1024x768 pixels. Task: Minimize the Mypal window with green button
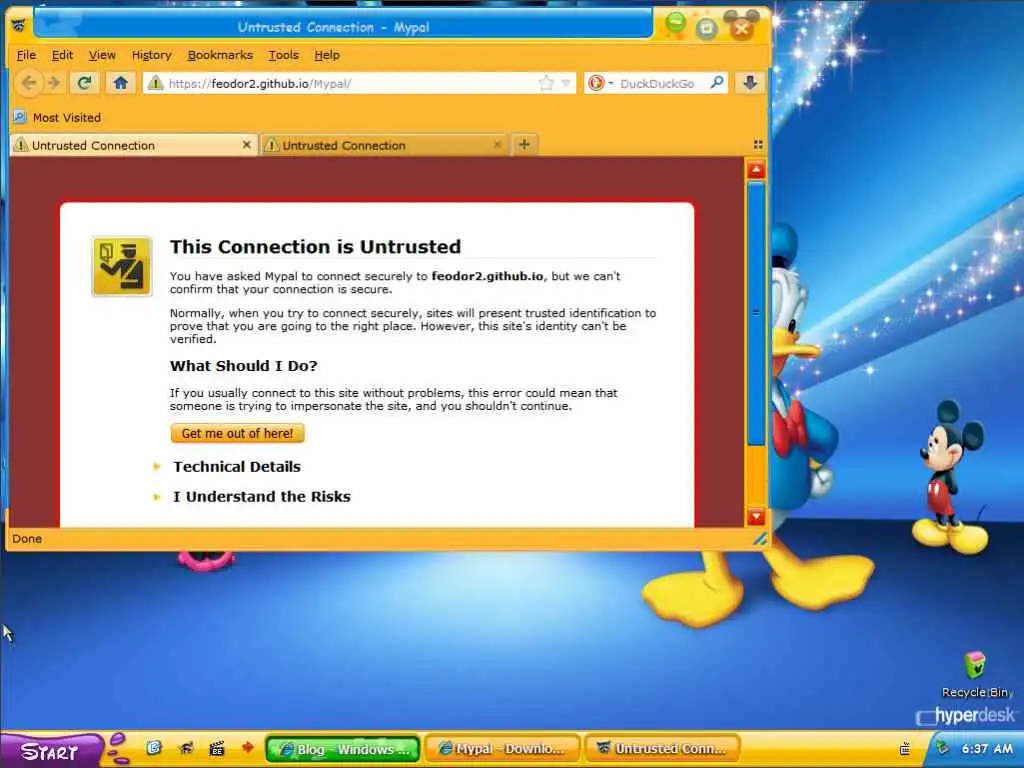[675, 24]
